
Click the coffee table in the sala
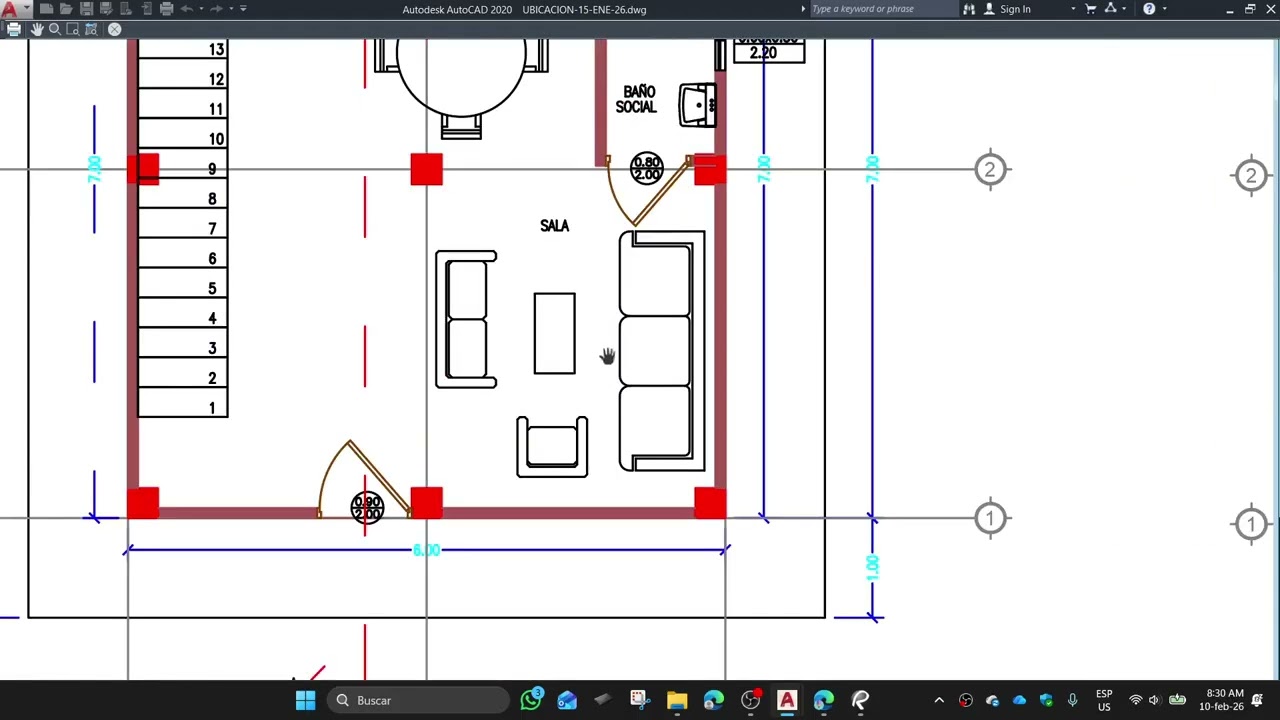[x=554, y=333]
